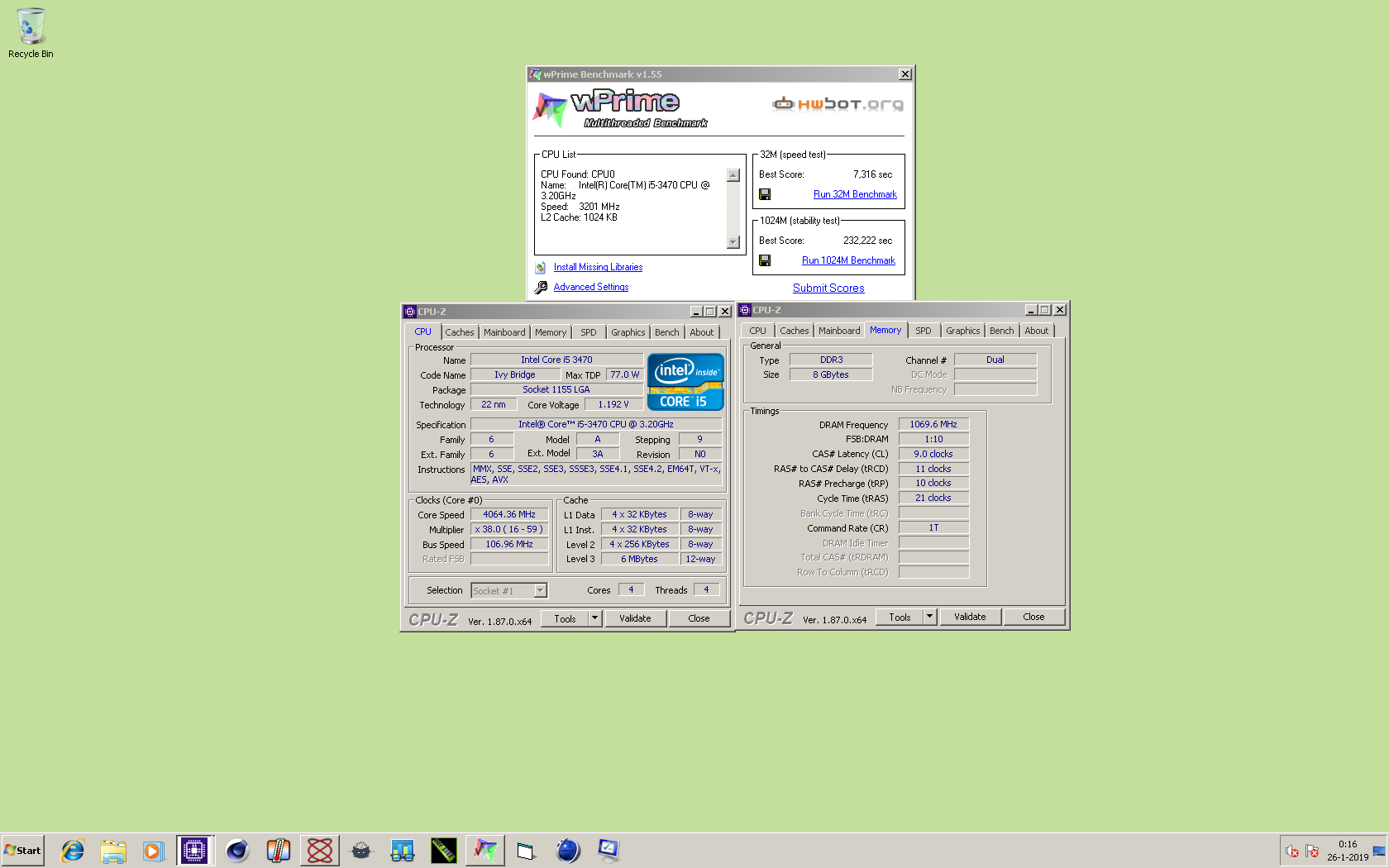Open the monitor with checkmark taskbar icon
The image size is (1389, 868).
tap(609, 850)
